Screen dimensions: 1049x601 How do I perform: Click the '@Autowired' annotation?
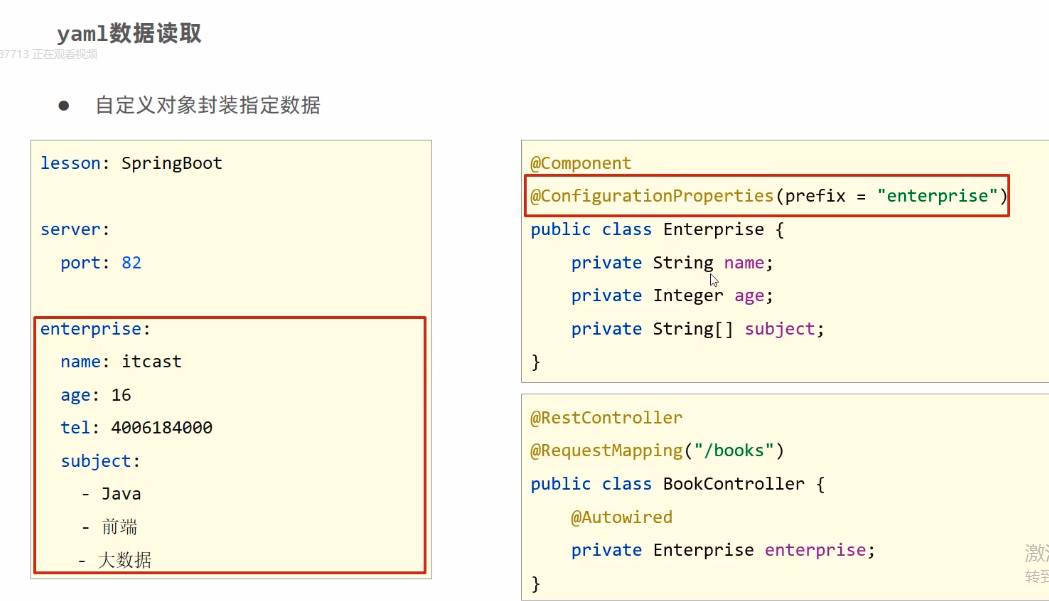coord(621,517)
